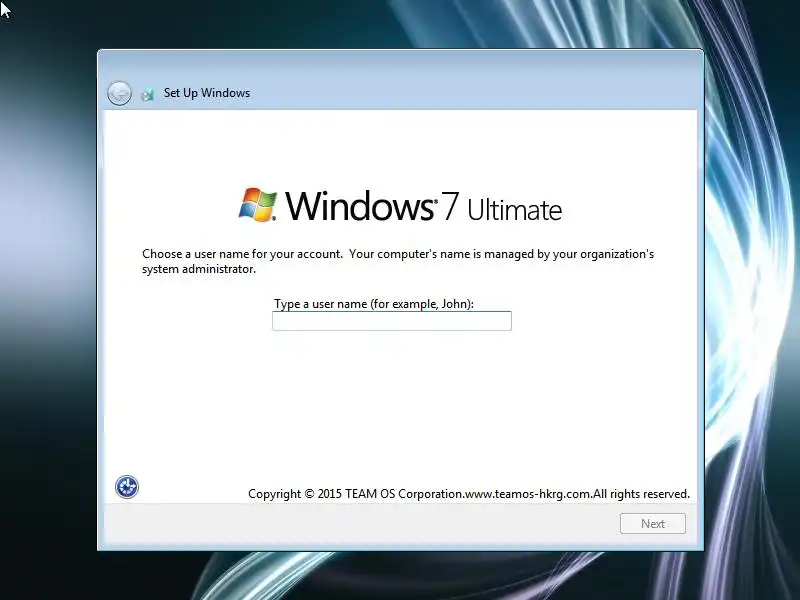Click the Windows 7 flag logo
The width and height of the screenshot is (800, 600).
(258, 205)
